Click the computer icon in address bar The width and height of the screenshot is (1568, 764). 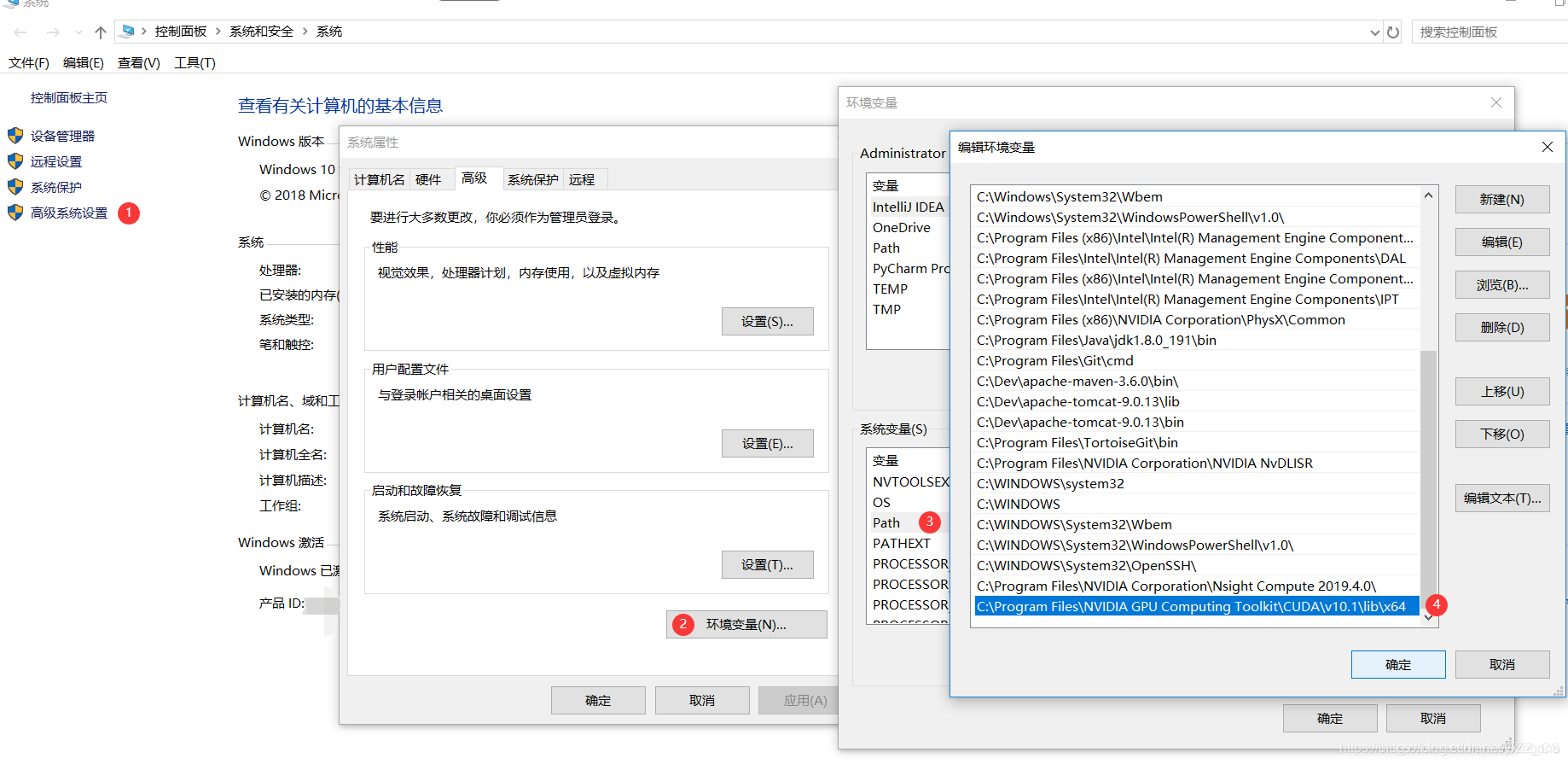[127, 32]
